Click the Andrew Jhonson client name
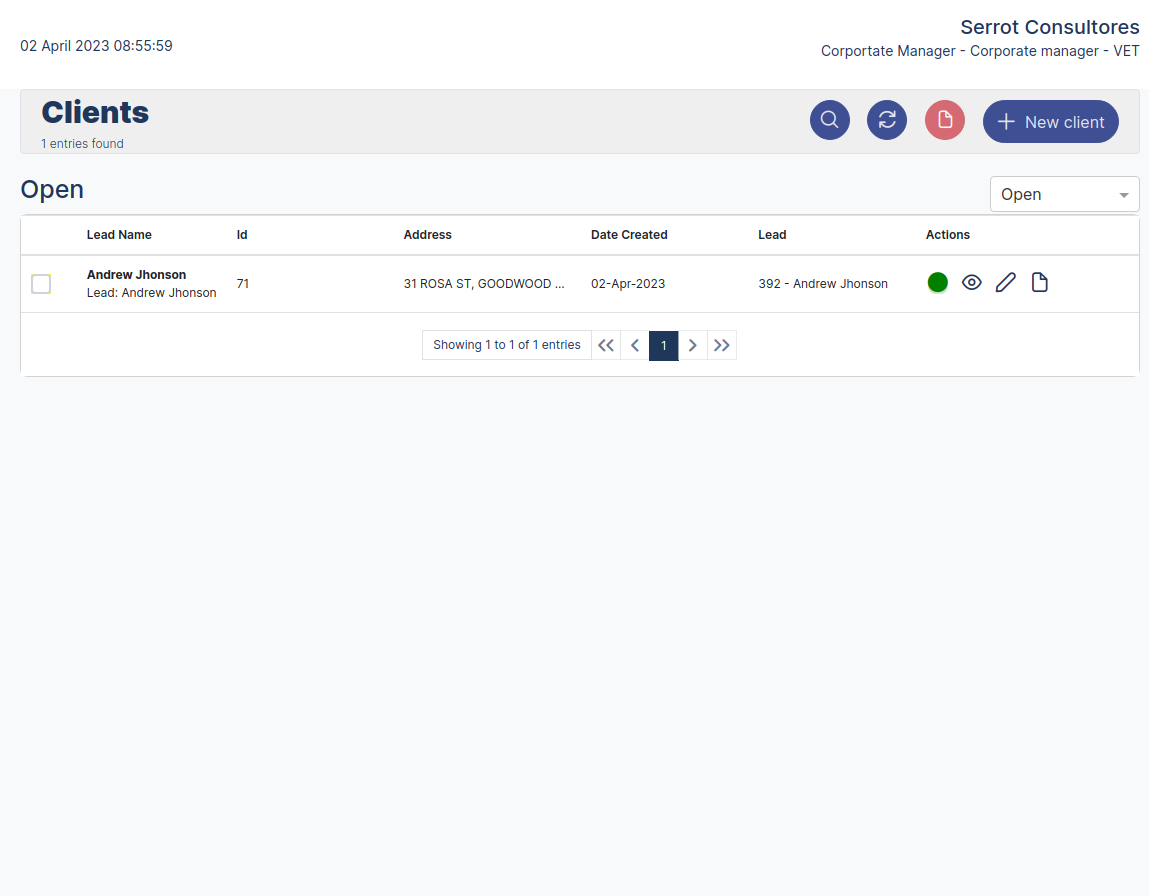This screenshot has width=1149, height=896. coord(136,275)
